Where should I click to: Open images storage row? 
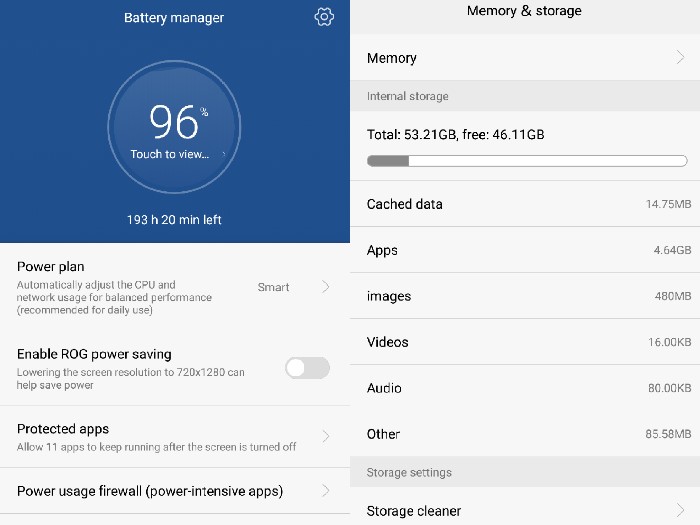525,296
